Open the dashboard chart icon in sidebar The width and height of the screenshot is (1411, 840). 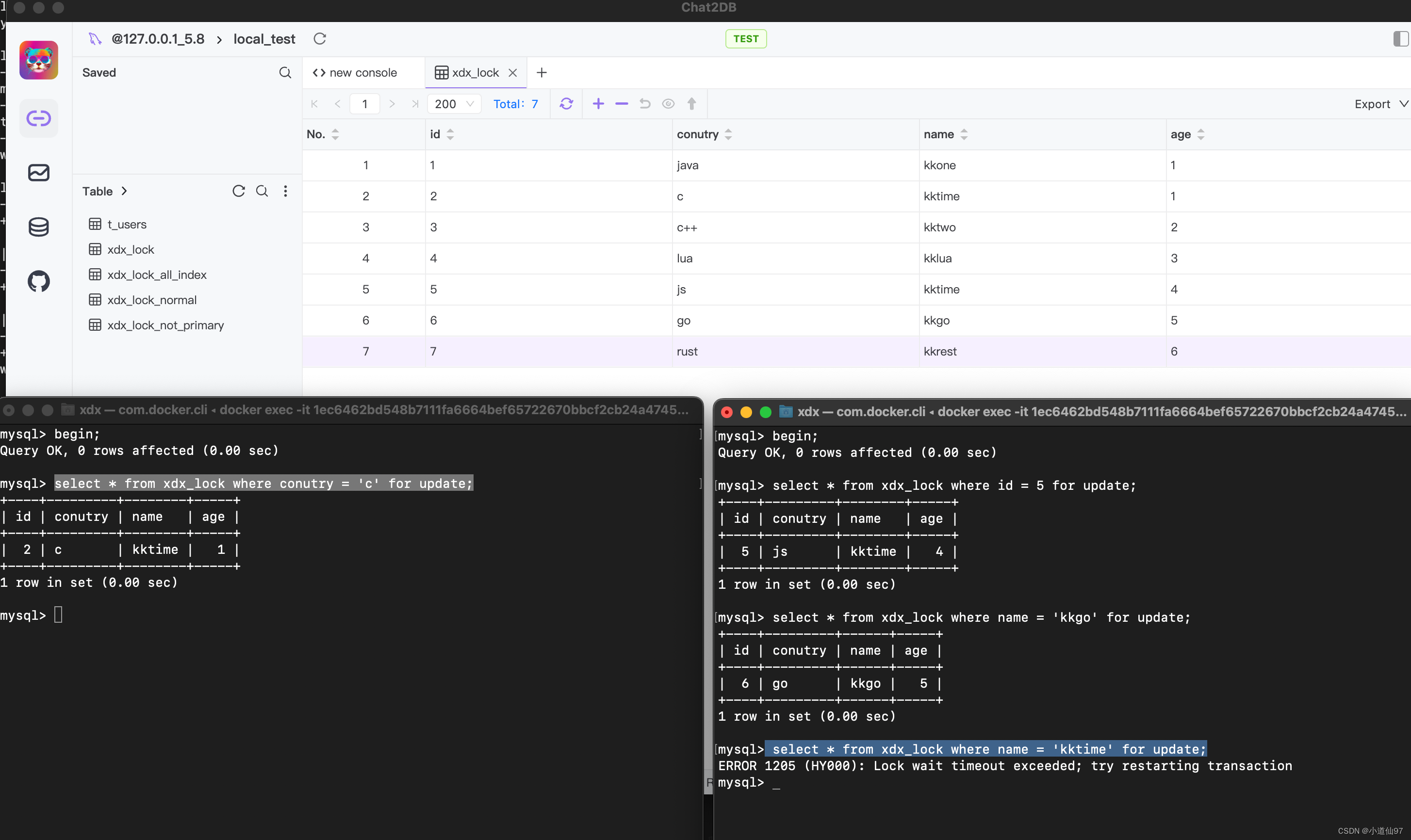tap(38, 172)
